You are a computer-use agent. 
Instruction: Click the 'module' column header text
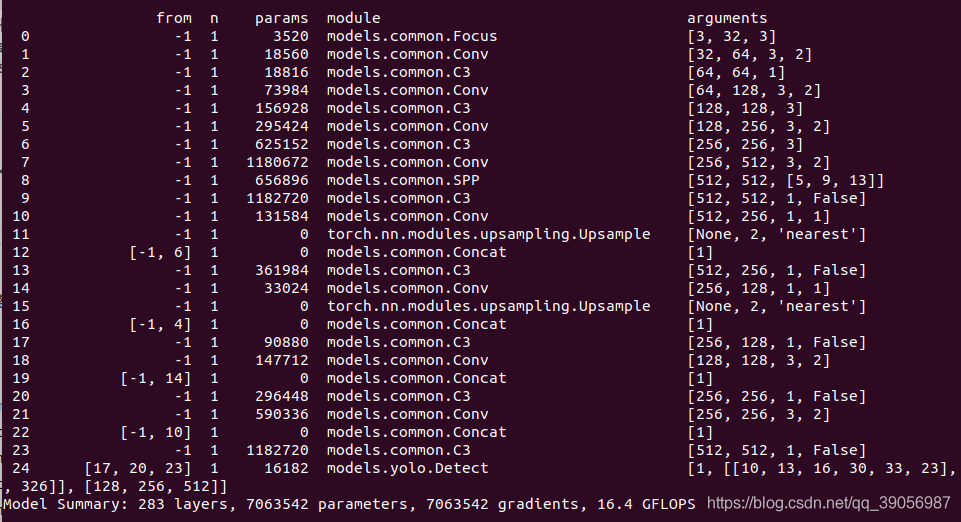tap(353, 18)
